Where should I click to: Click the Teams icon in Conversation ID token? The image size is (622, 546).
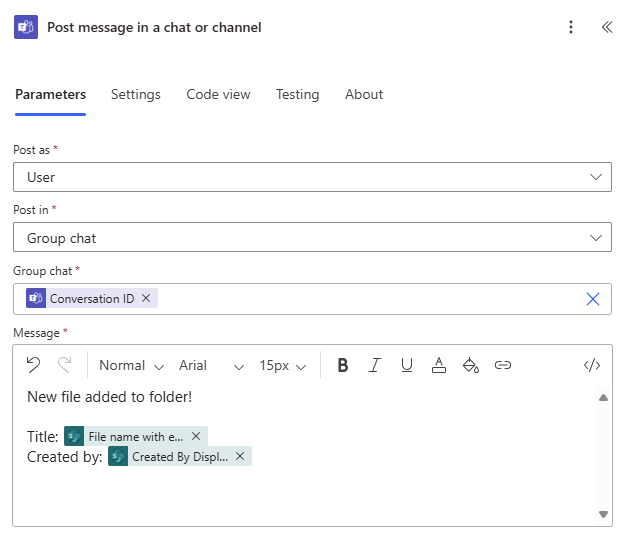(x=36, y=298)
